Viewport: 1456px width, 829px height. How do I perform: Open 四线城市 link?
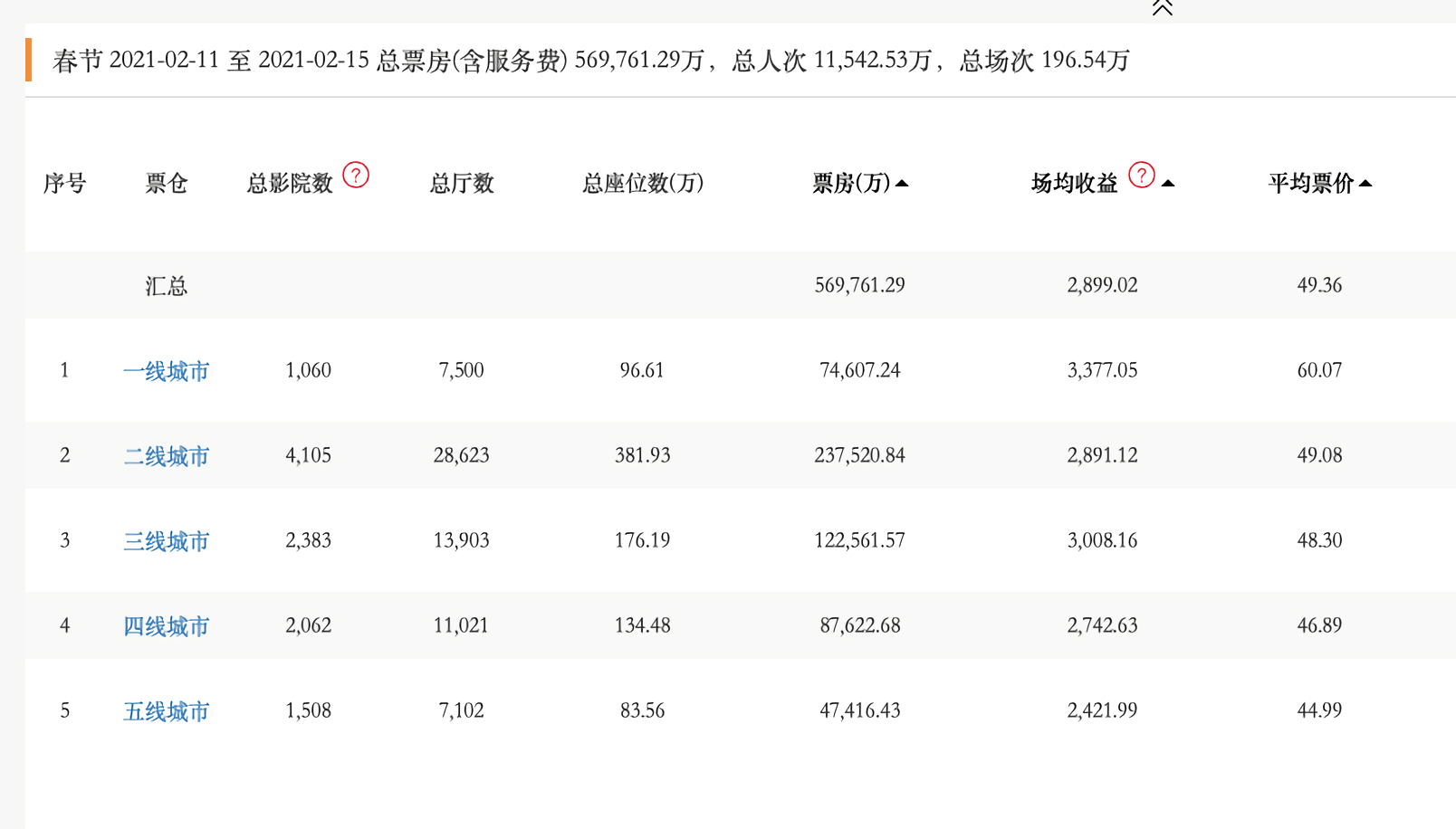tap(167, 626)
